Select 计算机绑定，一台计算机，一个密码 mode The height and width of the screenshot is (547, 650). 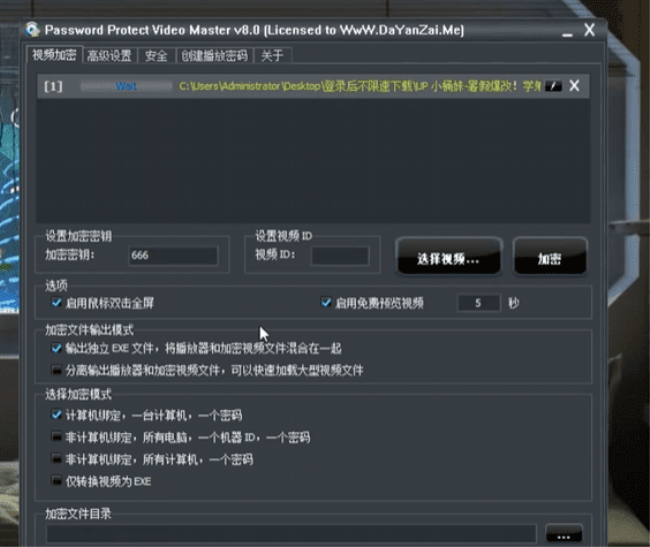[x=57, y=414]
